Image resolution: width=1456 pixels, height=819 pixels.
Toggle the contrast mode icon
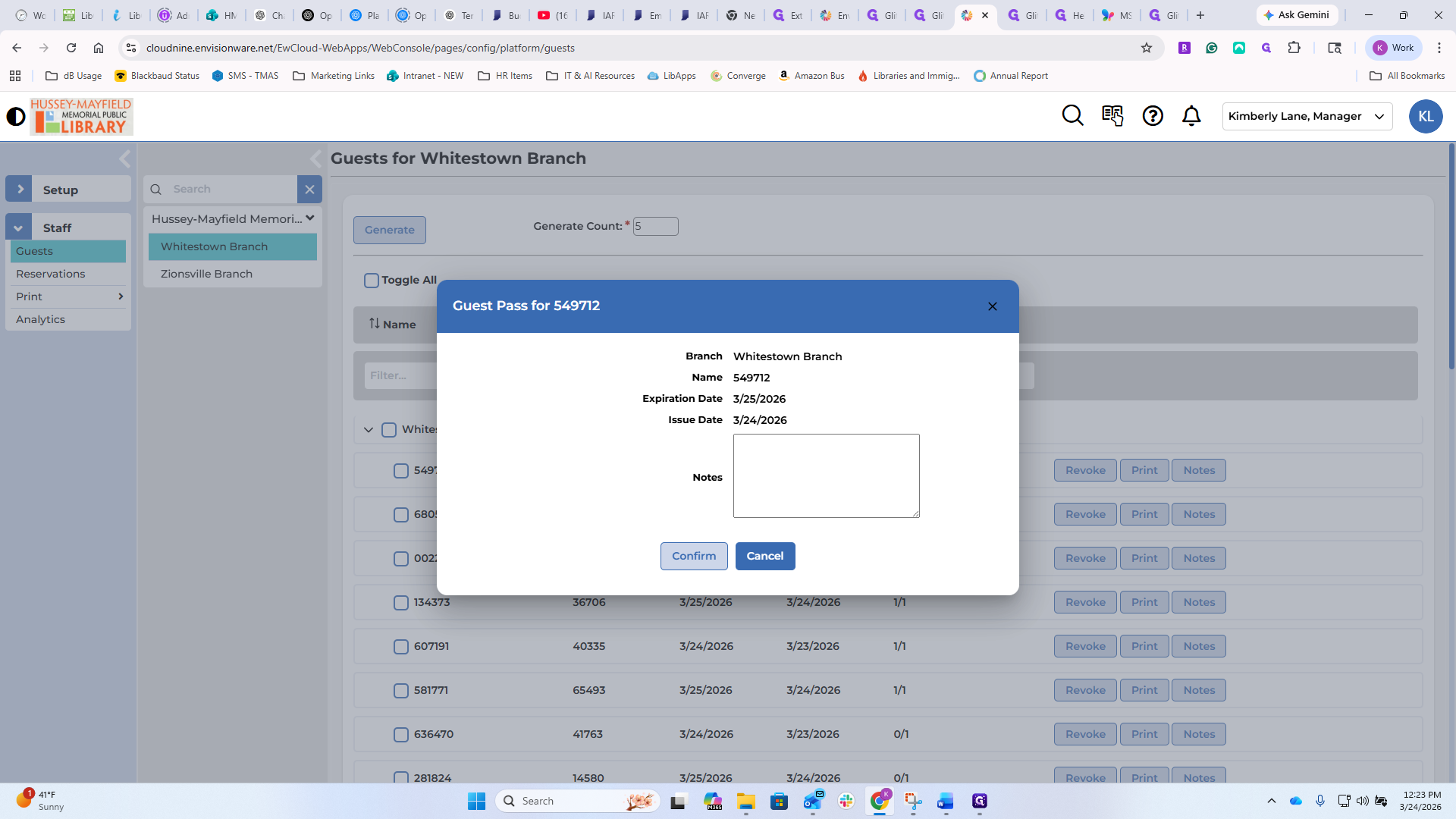coord(15,116)
